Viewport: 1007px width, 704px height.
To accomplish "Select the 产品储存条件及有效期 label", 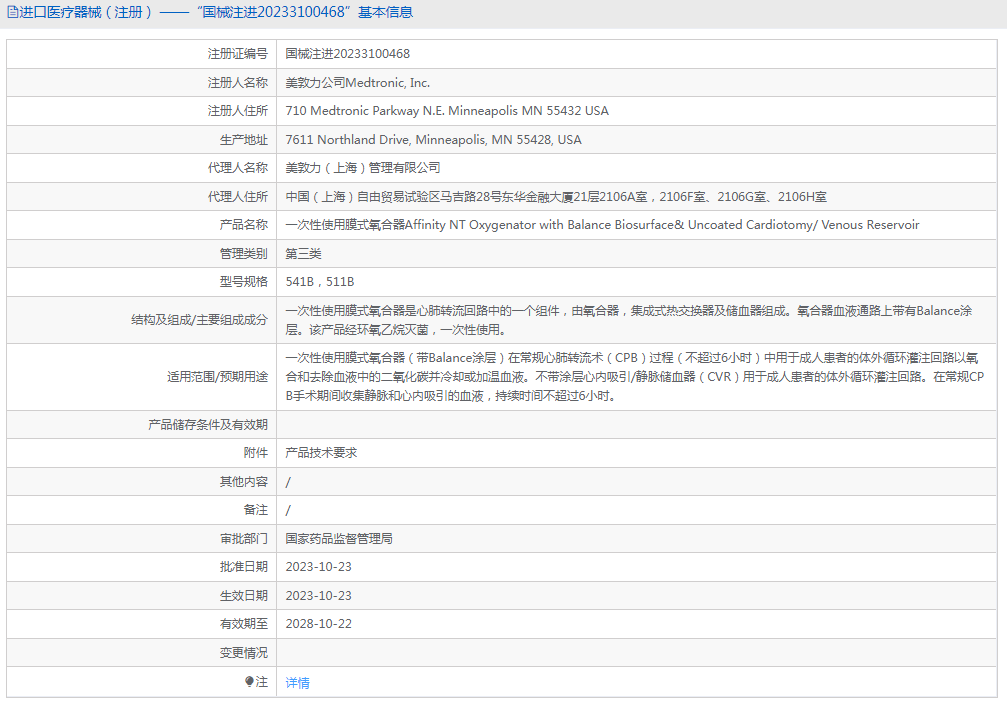I will pos(207,425).
